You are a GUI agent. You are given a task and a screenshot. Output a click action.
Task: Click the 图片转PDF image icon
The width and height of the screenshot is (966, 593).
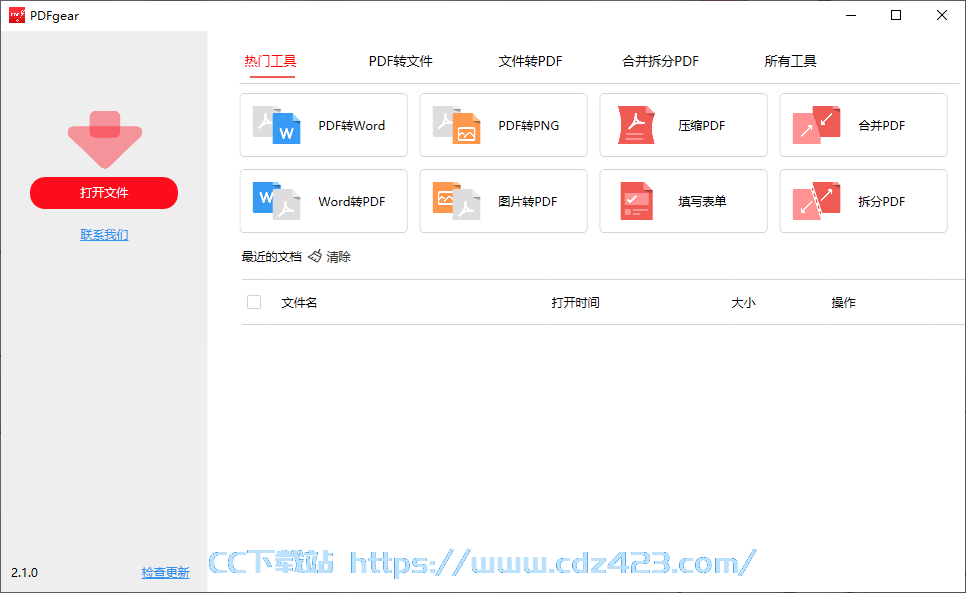click(x=457, y=201)
